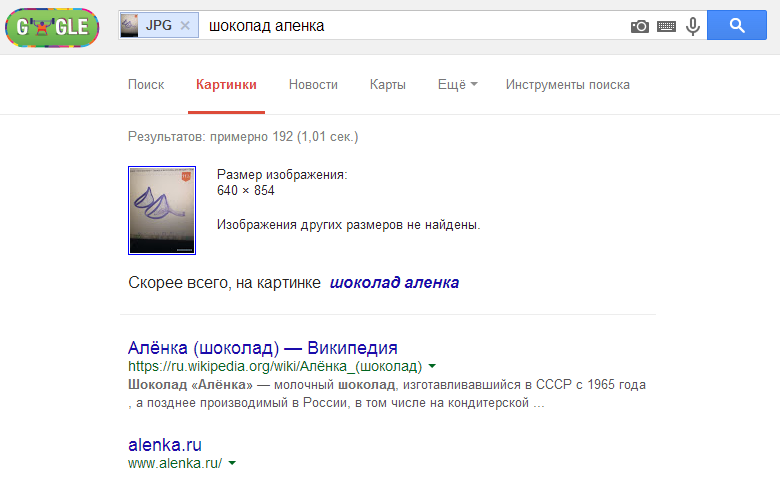Go to the Карты tab
The height and width of the screenshot is (486, 780).
(388, 85)
